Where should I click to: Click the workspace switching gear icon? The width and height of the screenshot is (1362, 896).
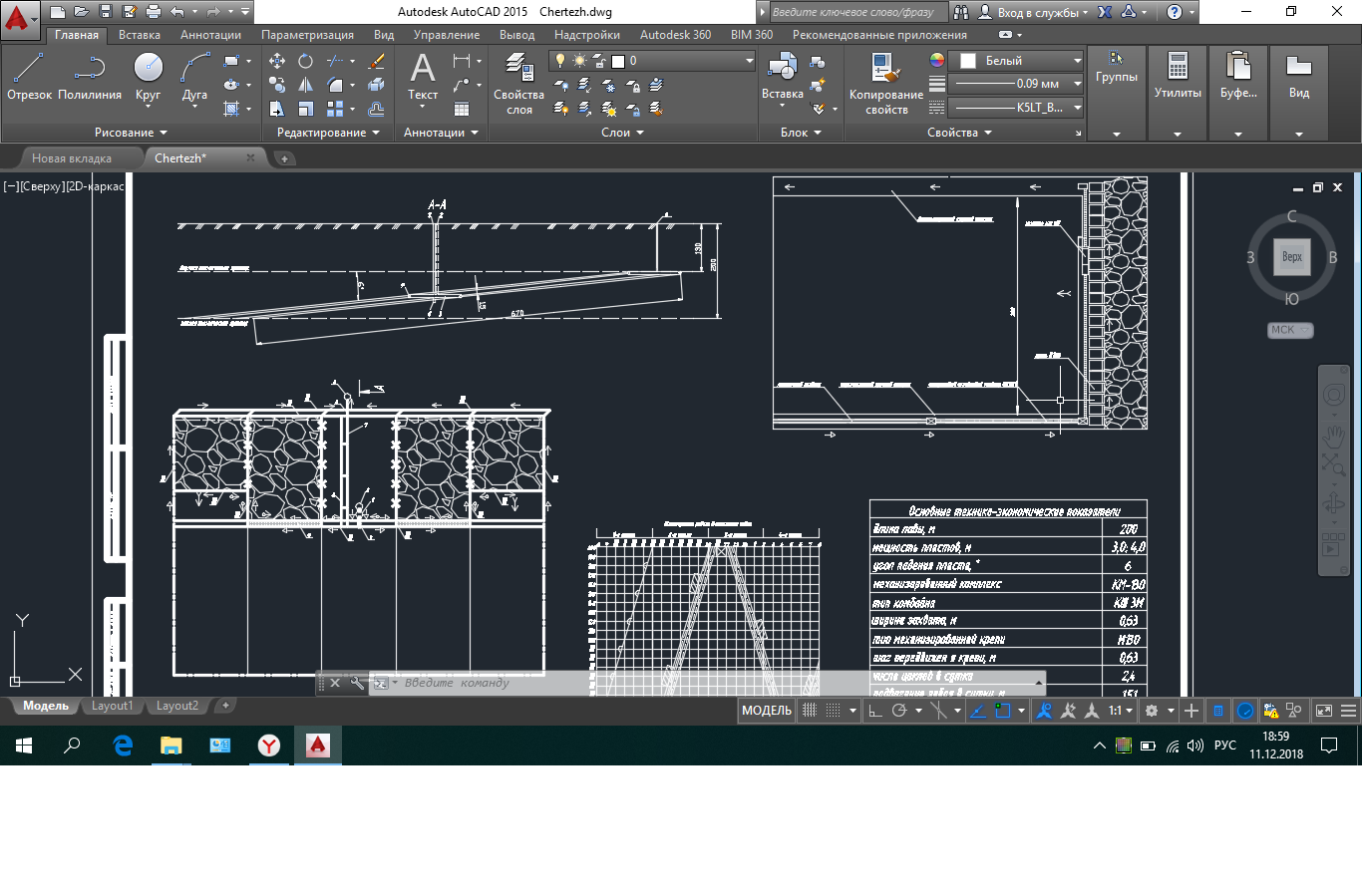point(1152,711)
